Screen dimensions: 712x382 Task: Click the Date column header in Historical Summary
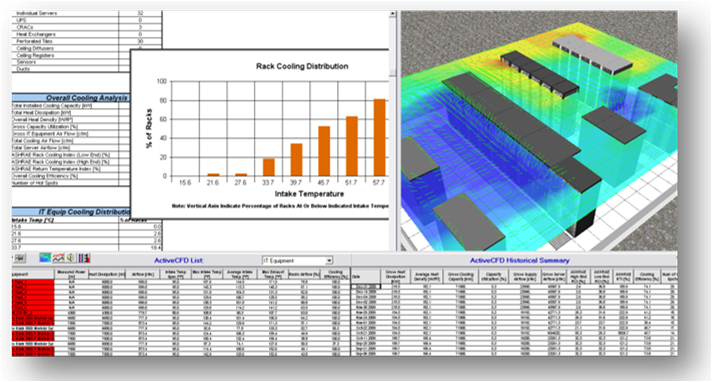(x=366, y=276)
